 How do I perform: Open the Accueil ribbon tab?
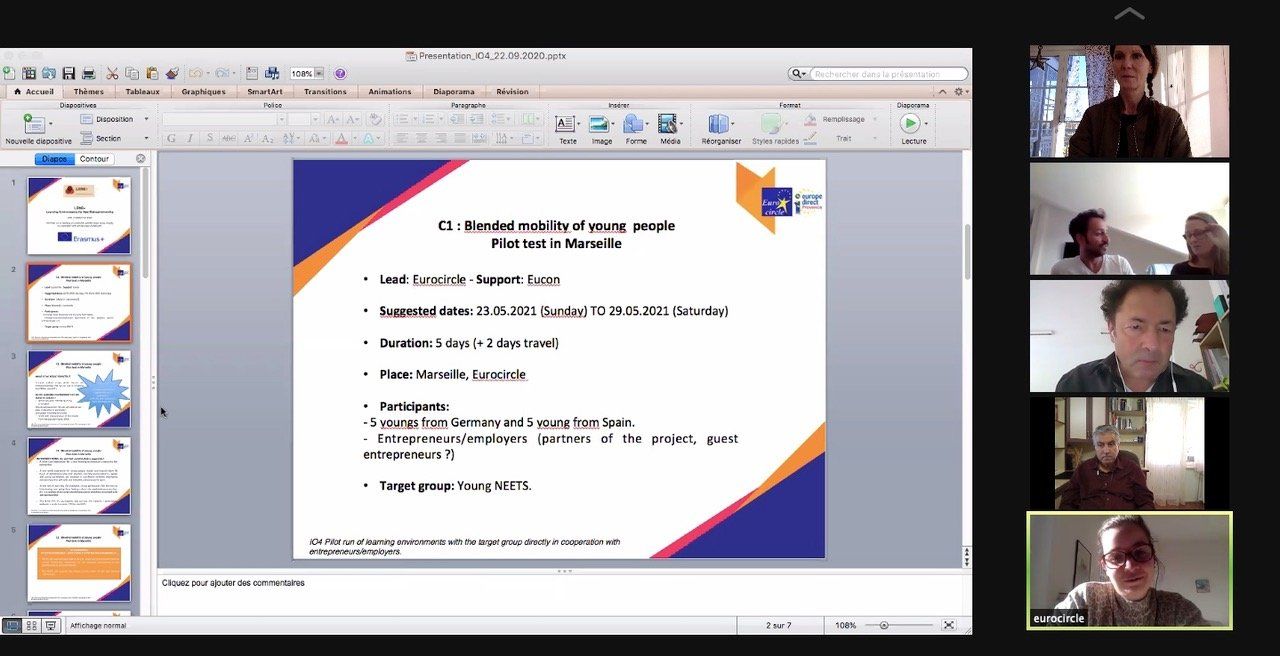coord(34,91)
